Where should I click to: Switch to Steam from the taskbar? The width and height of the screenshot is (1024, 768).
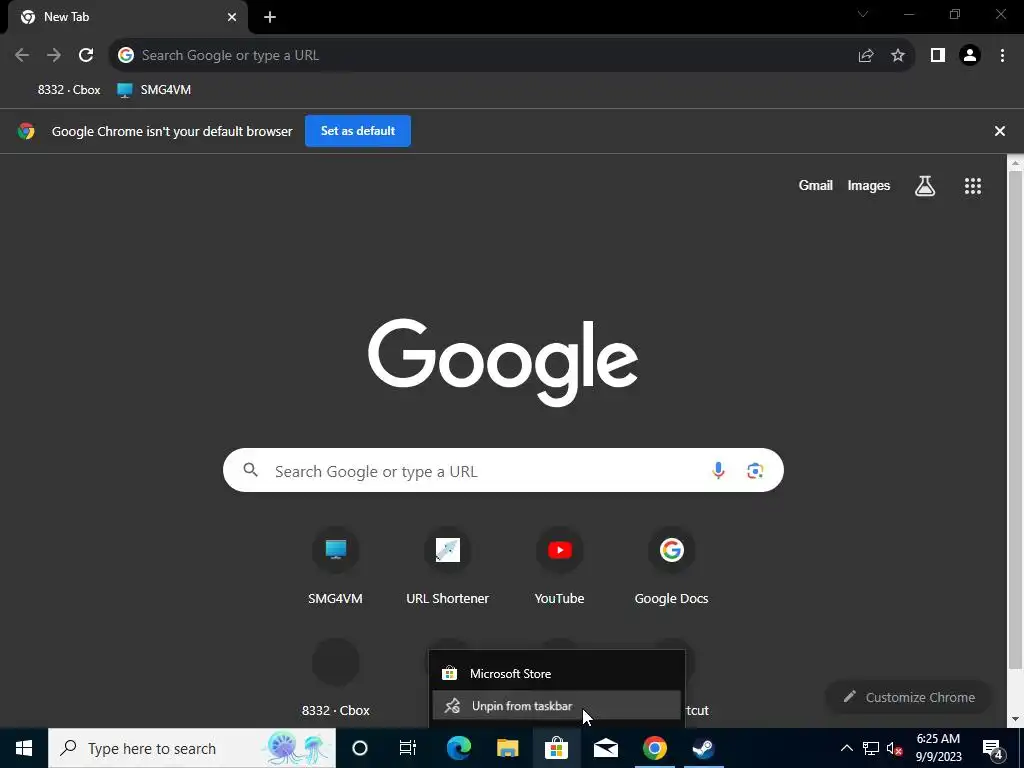pyautogui.click(x=703, y=748)
